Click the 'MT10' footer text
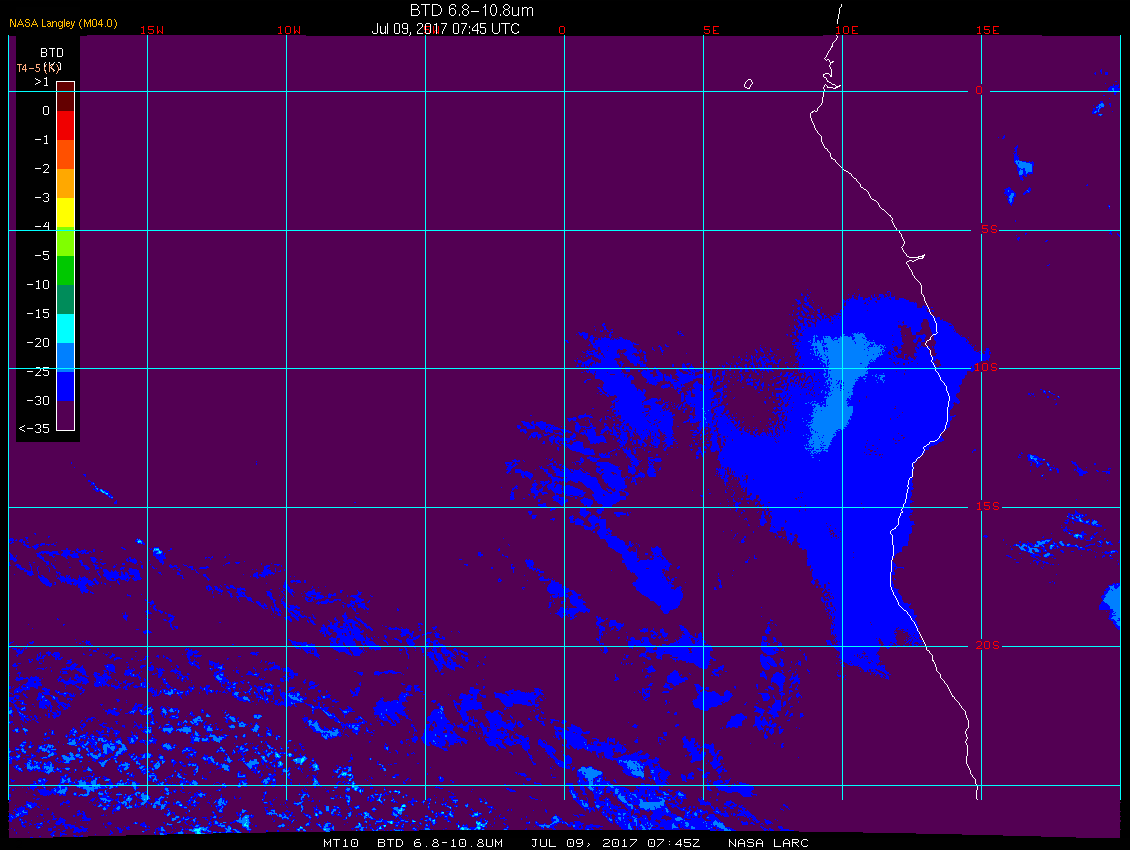 [x=341, y=843]
